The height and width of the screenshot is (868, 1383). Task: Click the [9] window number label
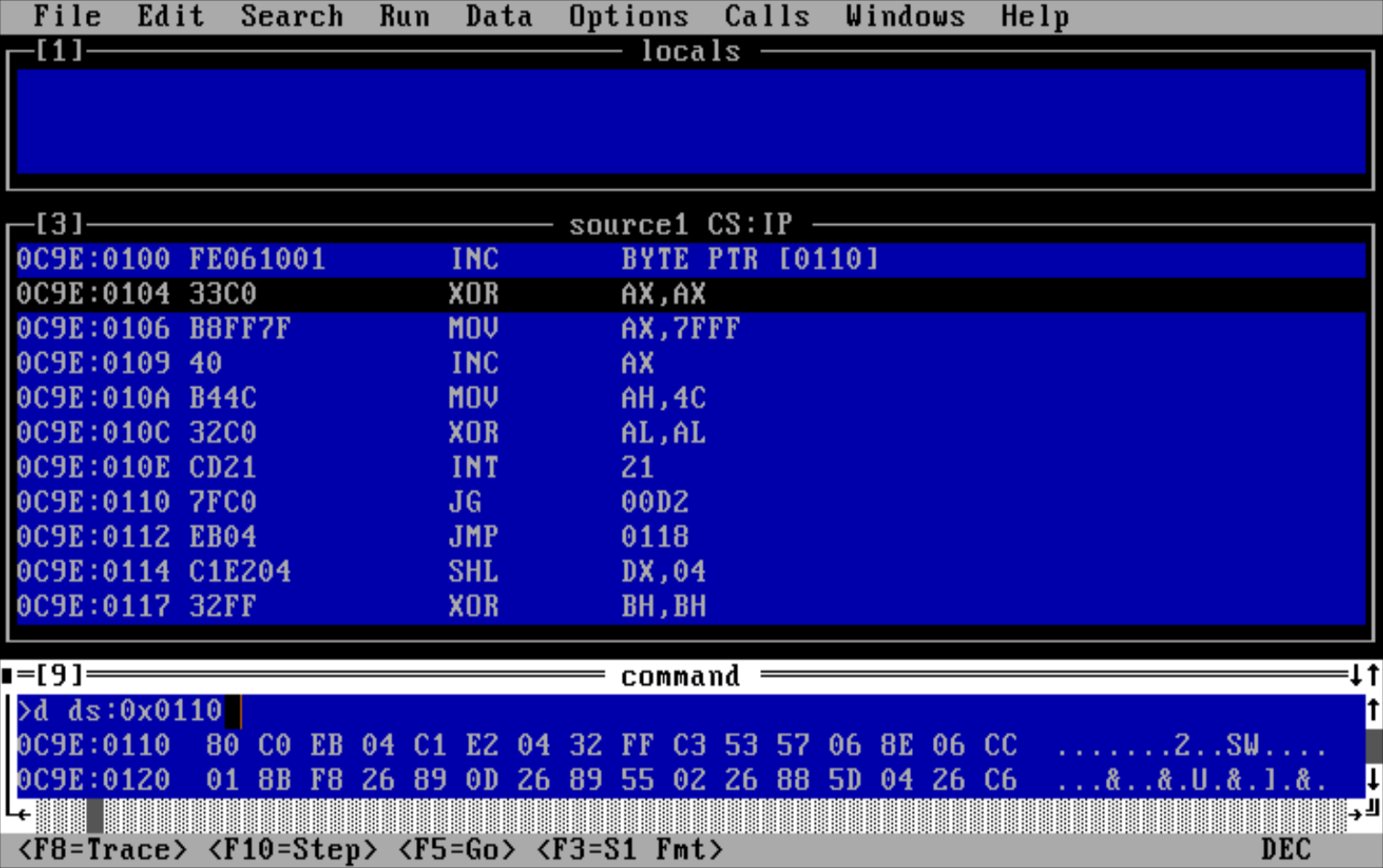click(60, 675)
